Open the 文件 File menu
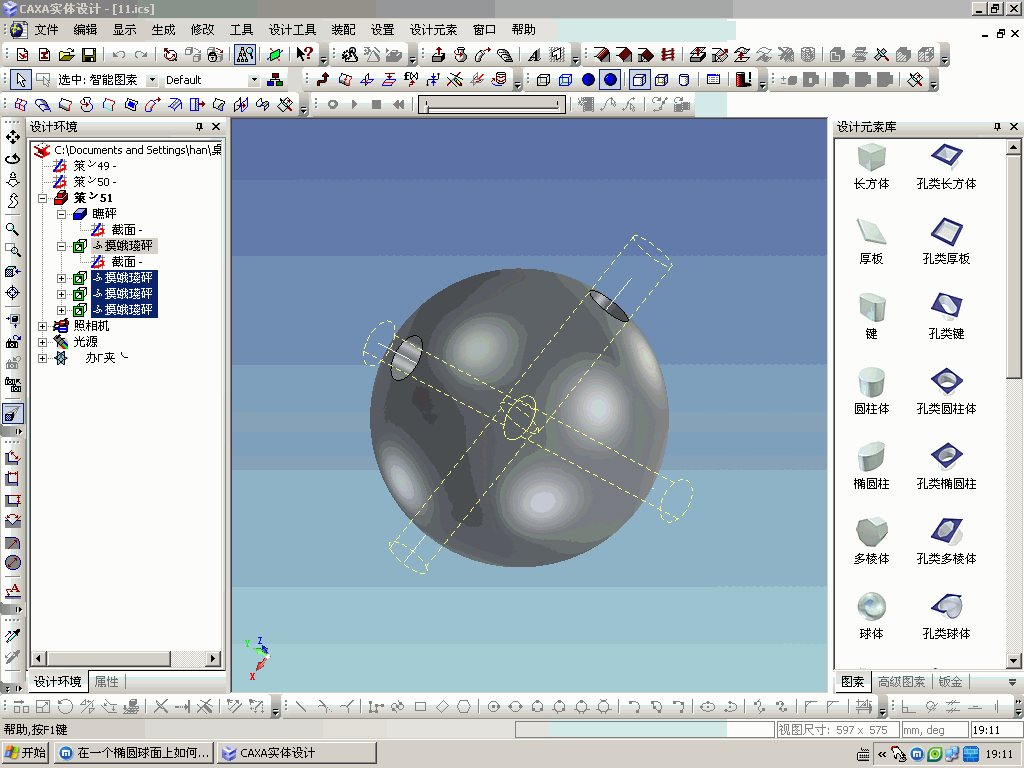The height and width of the screenshot is (768, 1024). pyautogui.click(x=46, y=30)
